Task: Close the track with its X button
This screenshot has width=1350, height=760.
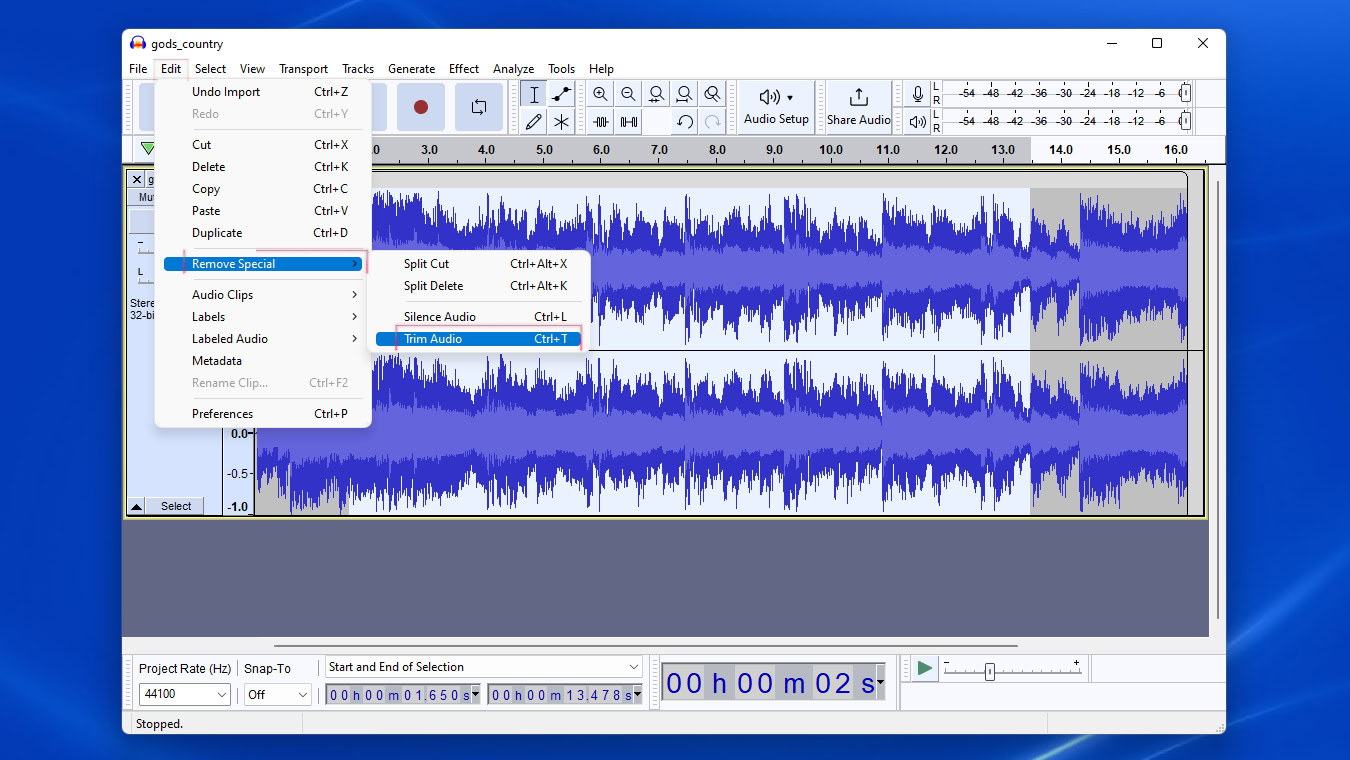Action: coord(137,180)
